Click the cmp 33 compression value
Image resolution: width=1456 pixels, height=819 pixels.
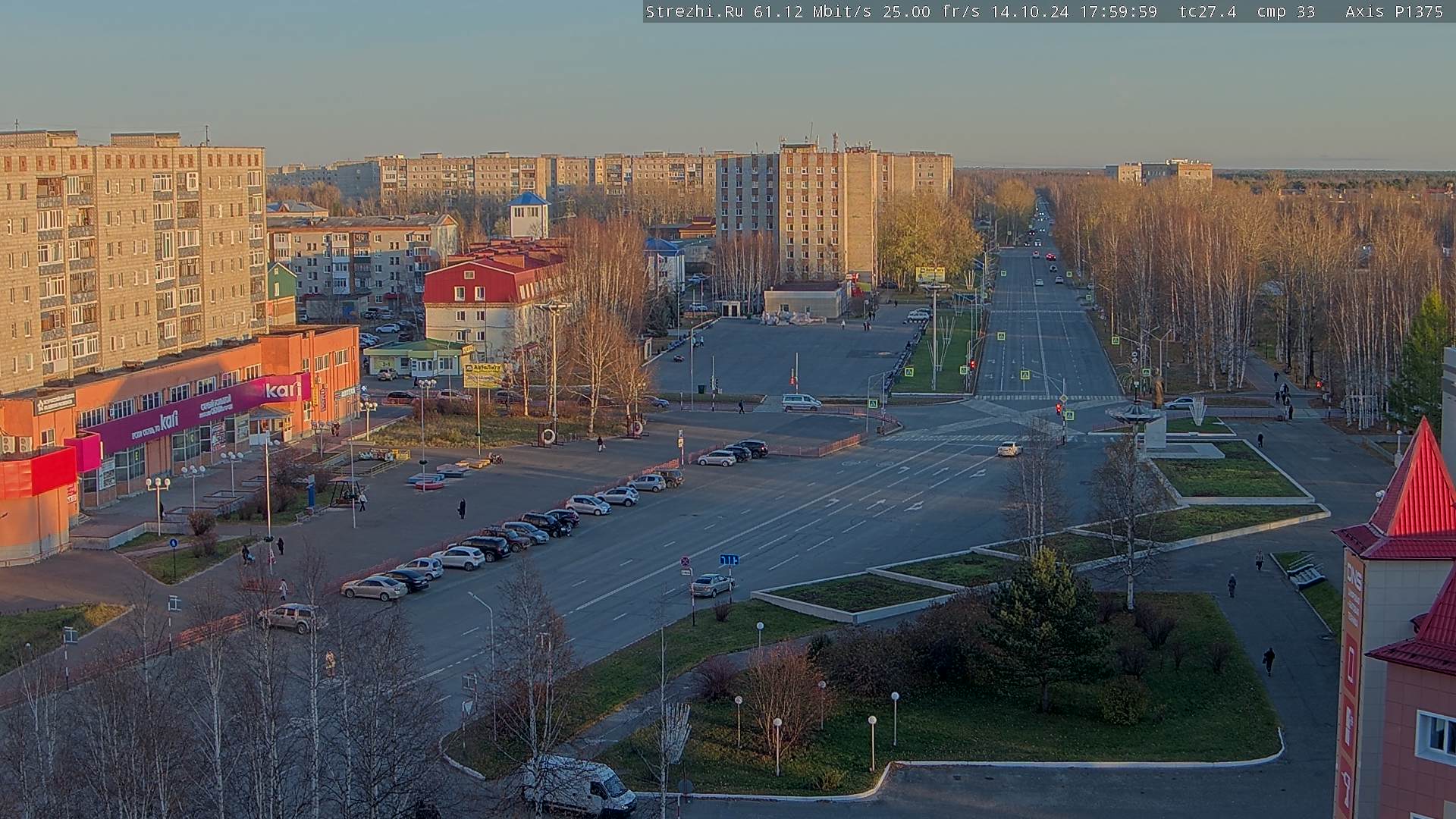pos(1286,11)
